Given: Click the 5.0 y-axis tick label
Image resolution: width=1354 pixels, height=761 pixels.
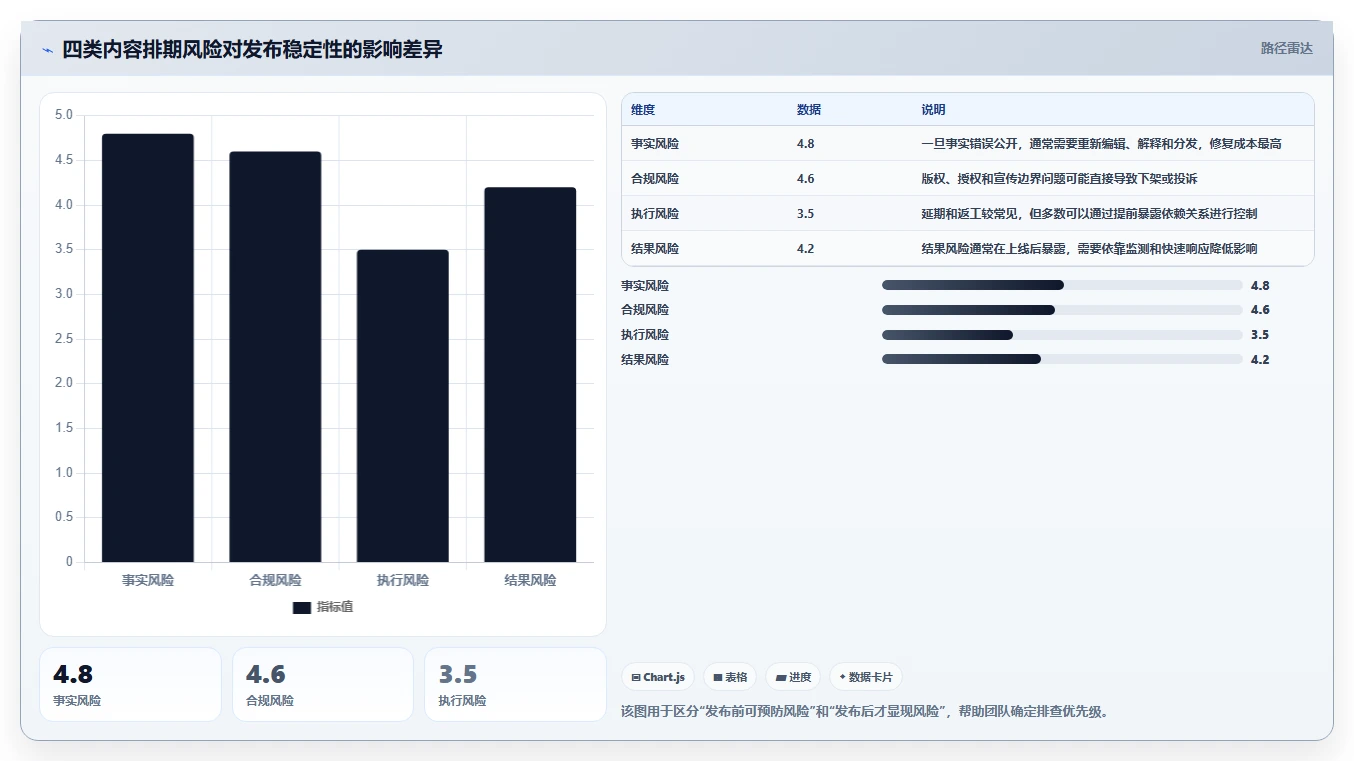Looking at the screenshot, I should [64, 115].
